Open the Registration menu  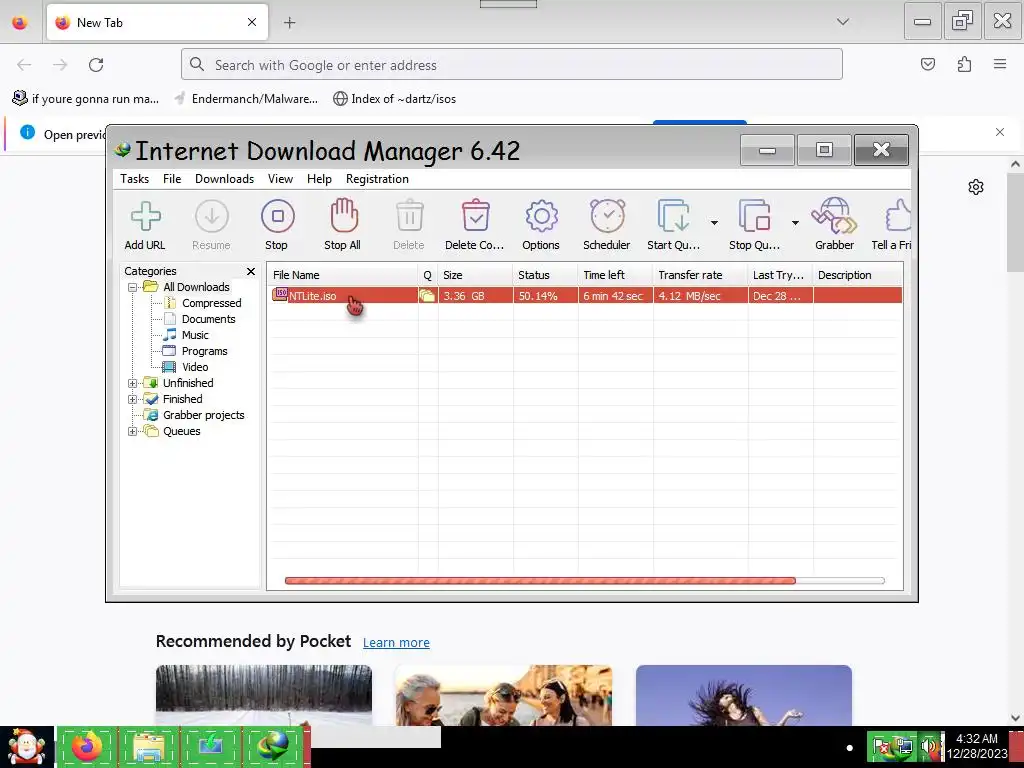377,179
